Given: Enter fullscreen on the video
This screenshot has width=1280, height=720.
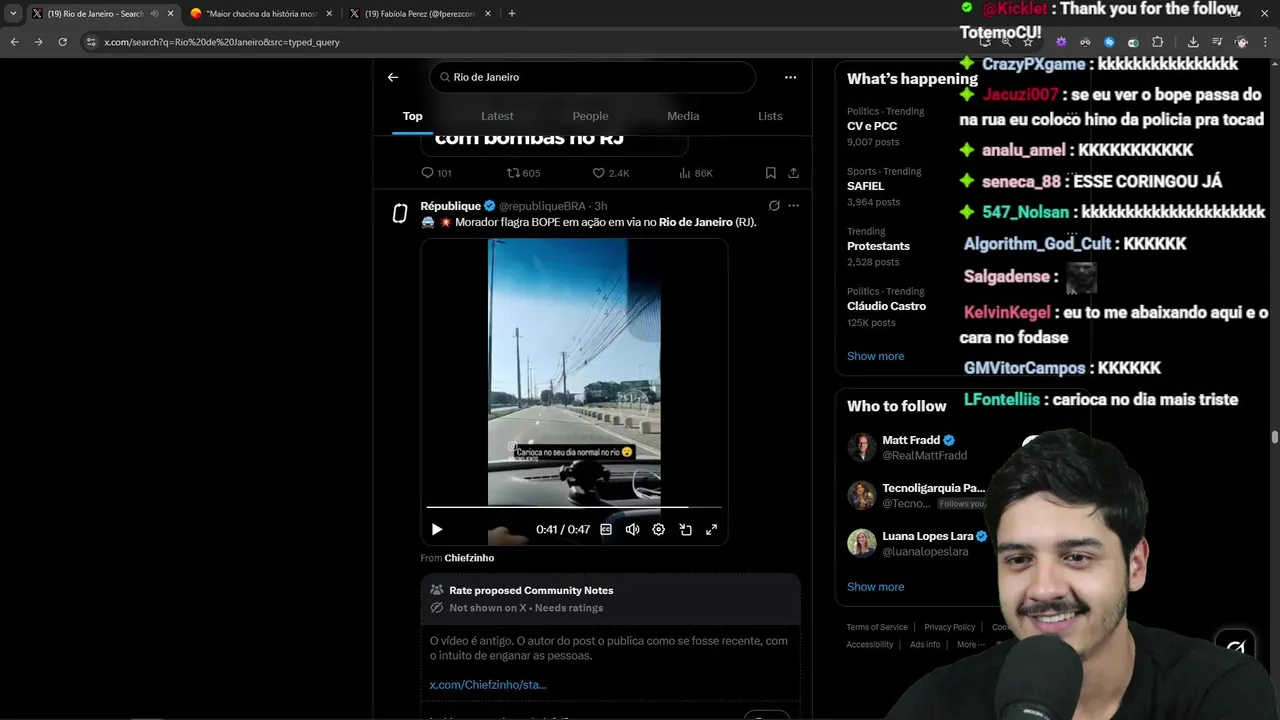Looking at the screenshot, I should (711, 529).
